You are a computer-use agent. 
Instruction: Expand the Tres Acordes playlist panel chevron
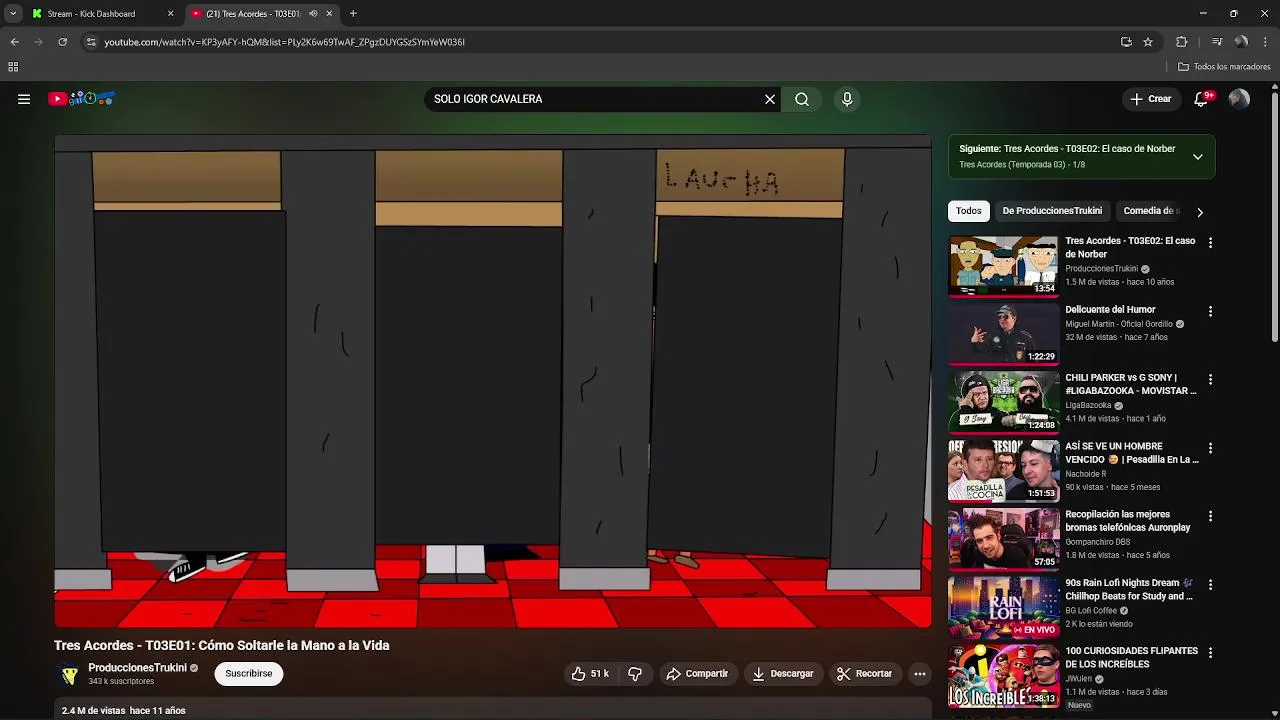tap(1198, 157)
